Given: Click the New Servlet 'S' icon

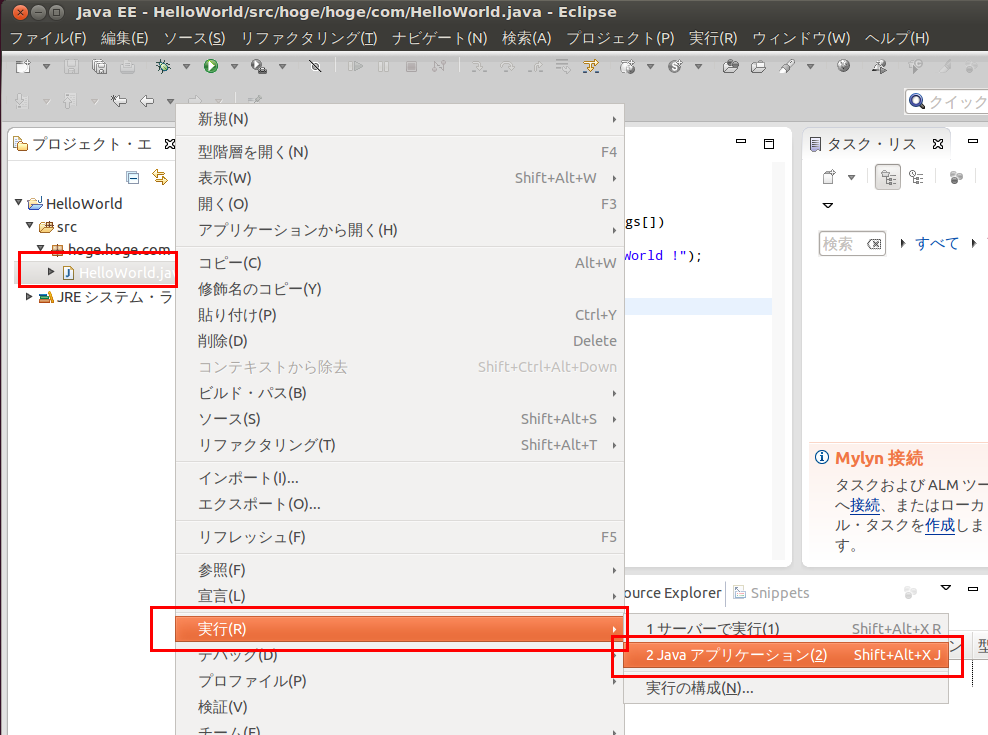Looking at the screenshot, I should pyautogui.click(x=675, y=66).
